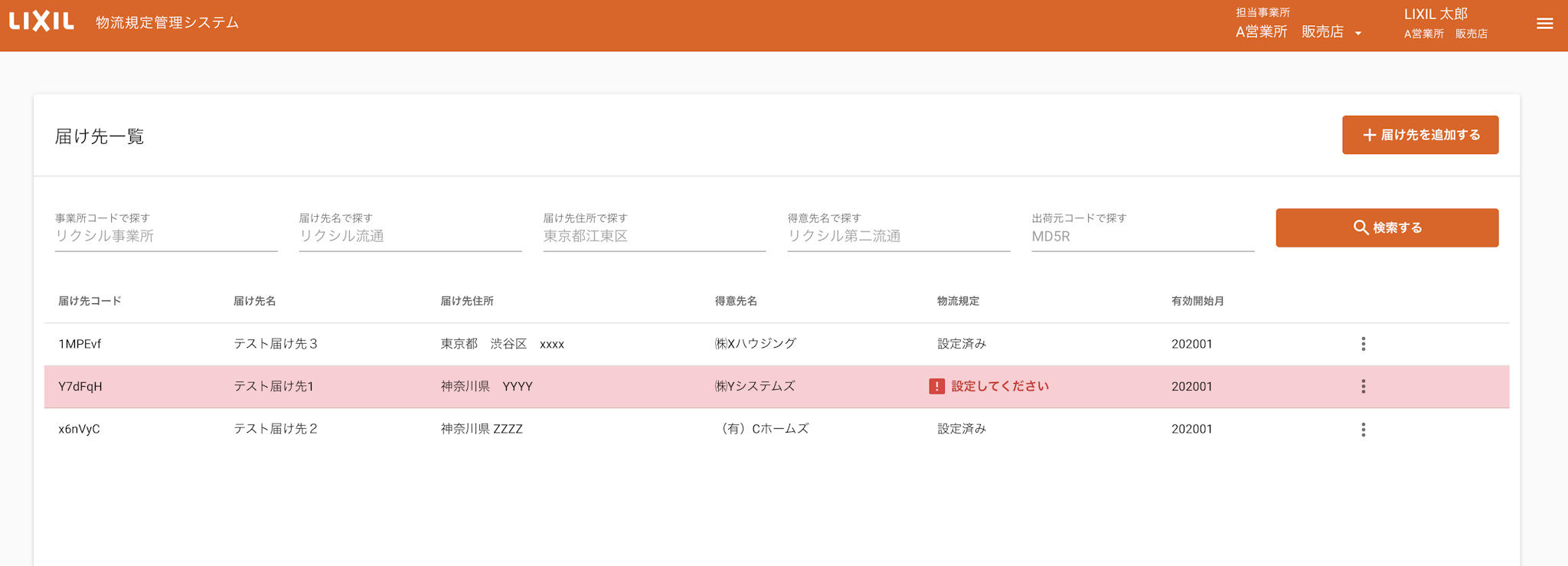Viewport: 1568px width, 566px height.
Task: Click the LIXIL logo
Action: click(x=41, y=21)
